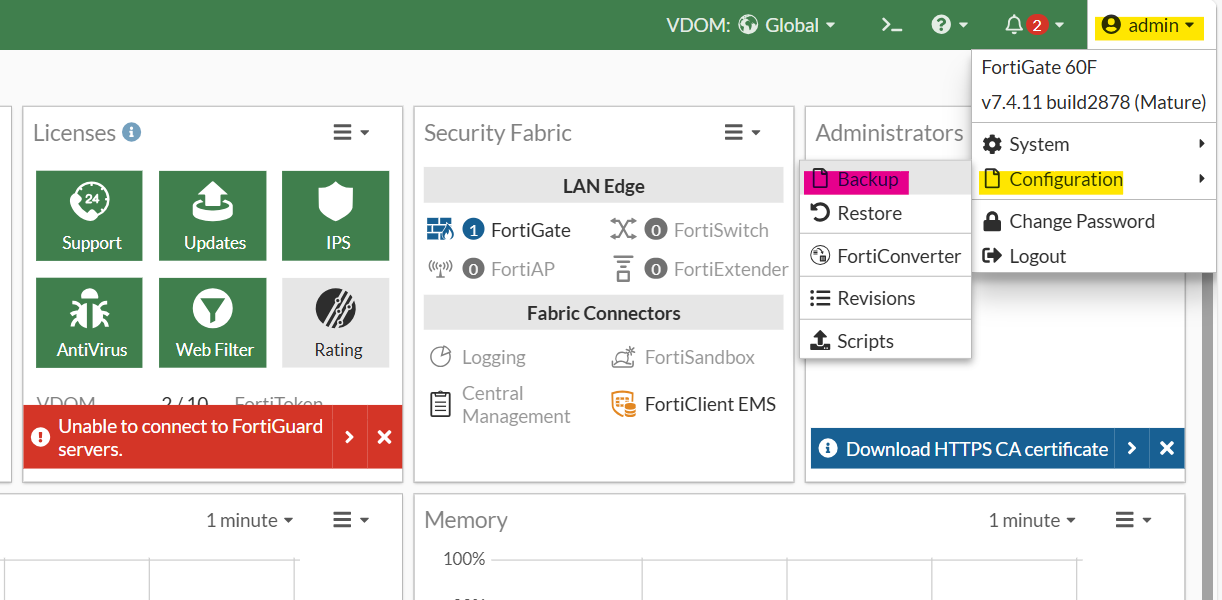The height and width of the screenshot is (600, 1222).
Task: Open the Security Fabric widget menu
Action: click(x=742, y=132)
